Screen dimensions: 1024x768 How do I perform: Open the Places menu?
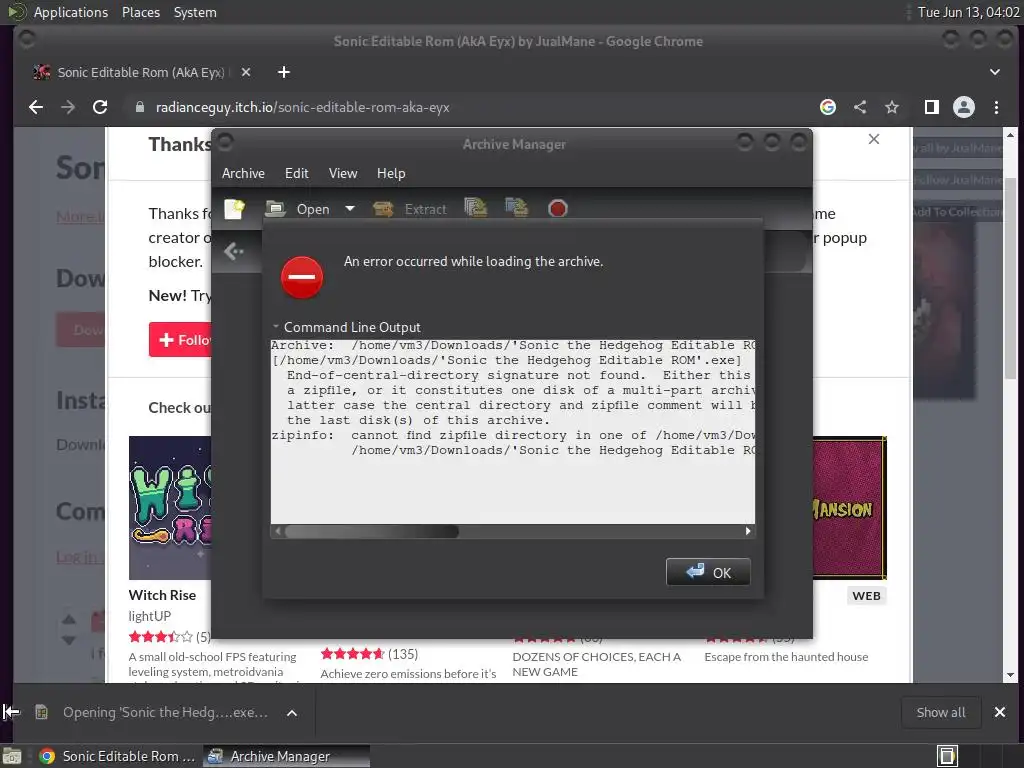point(141,12)
